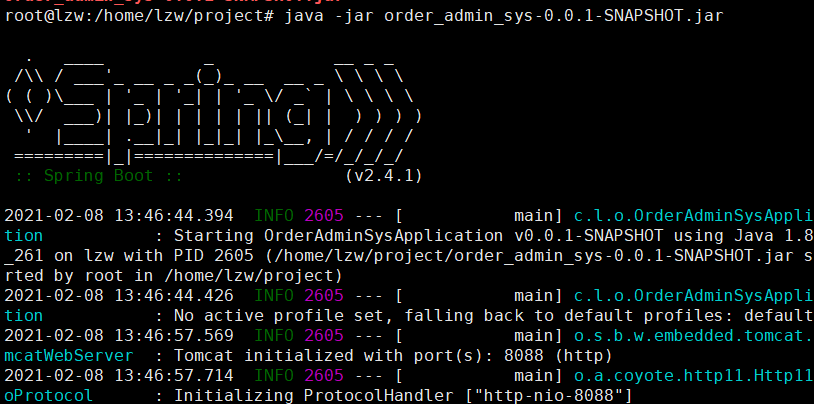Screen dimensions: 814x404
Task: Click timestamp '2021-02-08 13:46:44.394'
Action: pyautogui.click(x=119, y=216)
